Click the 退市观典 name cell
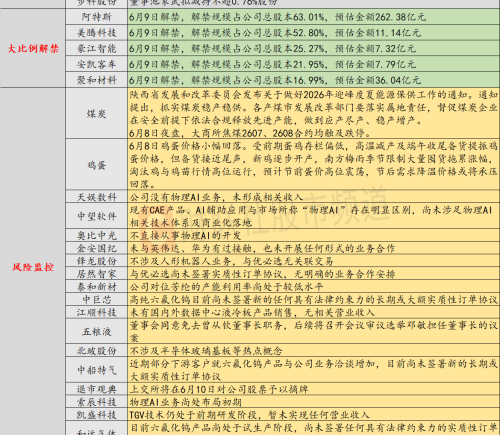Image resolution: width=500 pixels, height=435 pixels. click(96, 389)
